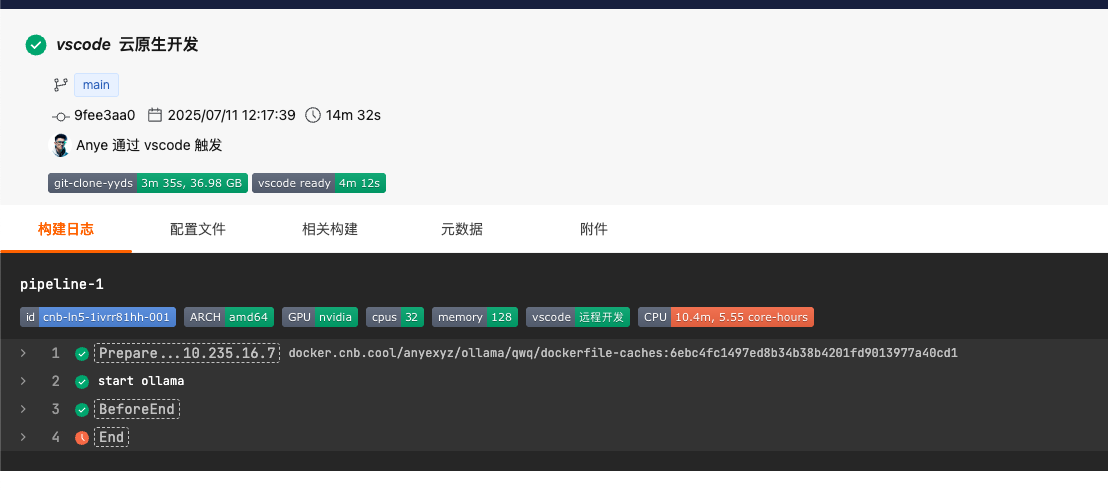Open the 相关构建 tab
Screen dimensions: 1108x490
point(330,229)
